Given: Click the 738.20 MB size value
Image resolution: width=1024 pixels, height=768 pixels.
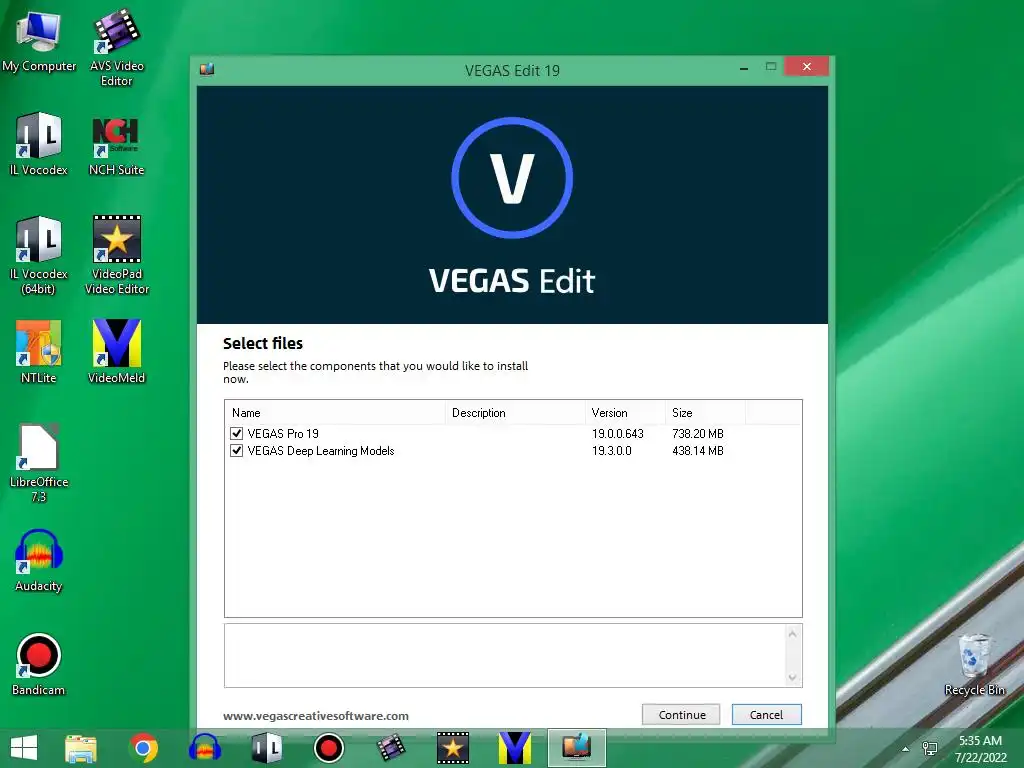Looking at the screenshot, I should pos(698,434).
